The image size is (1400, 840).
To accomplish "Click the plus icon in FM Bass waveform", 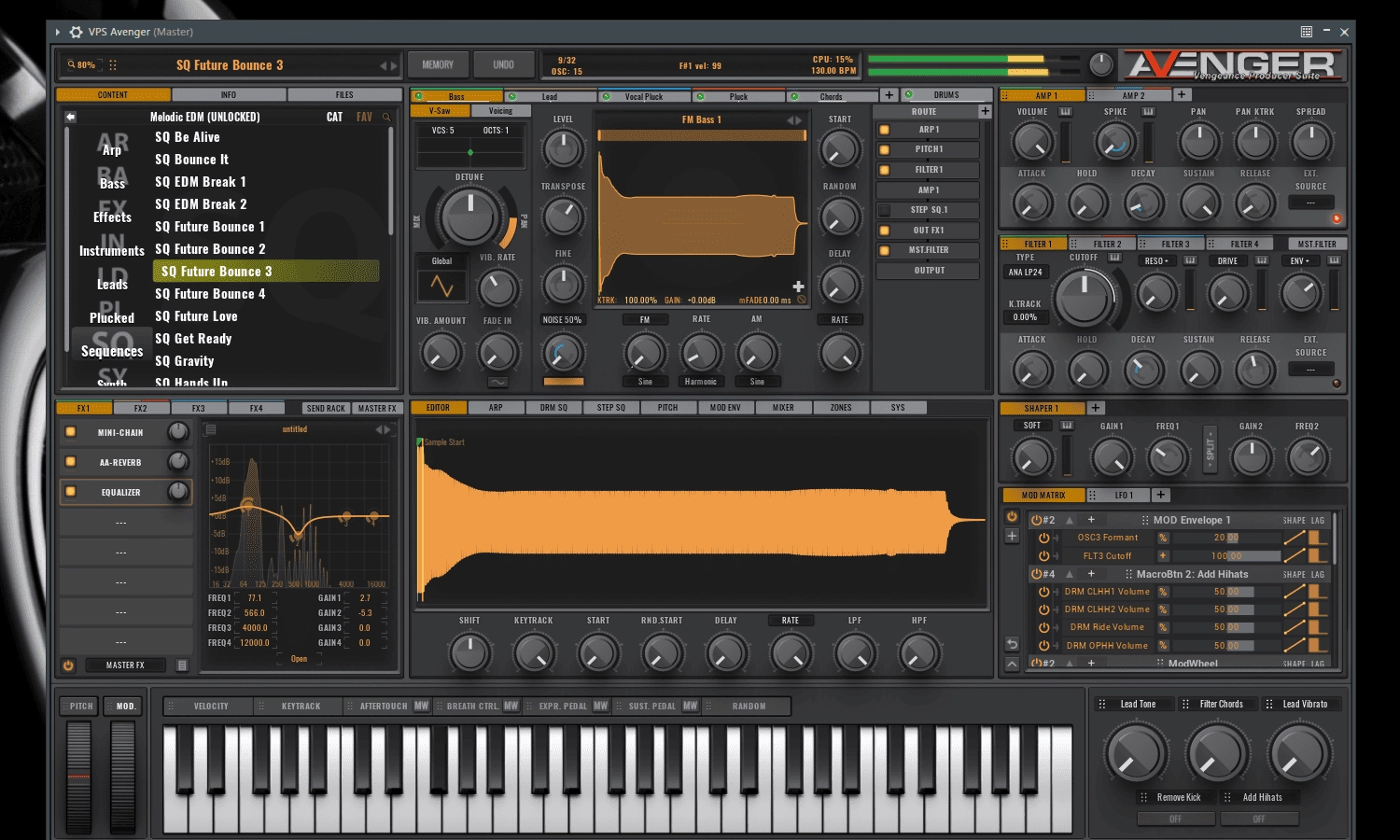I will coord(798,287).
